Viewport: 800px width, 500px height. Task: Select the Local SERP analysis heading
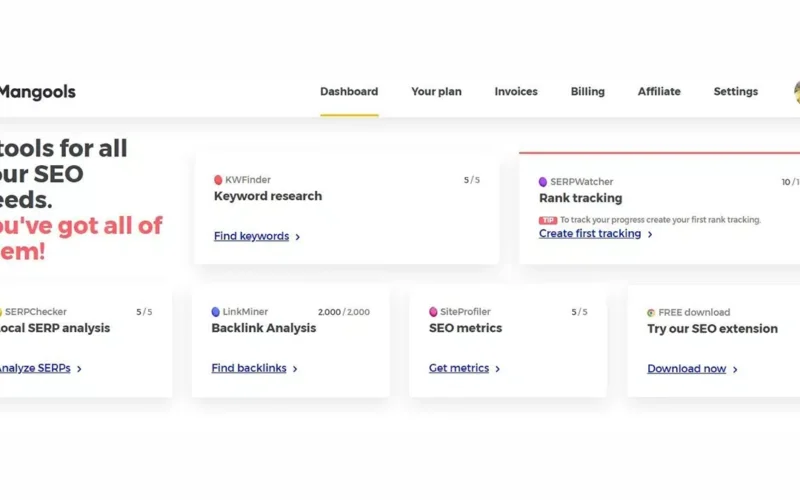pyautogui.click(x=55, y=328)
